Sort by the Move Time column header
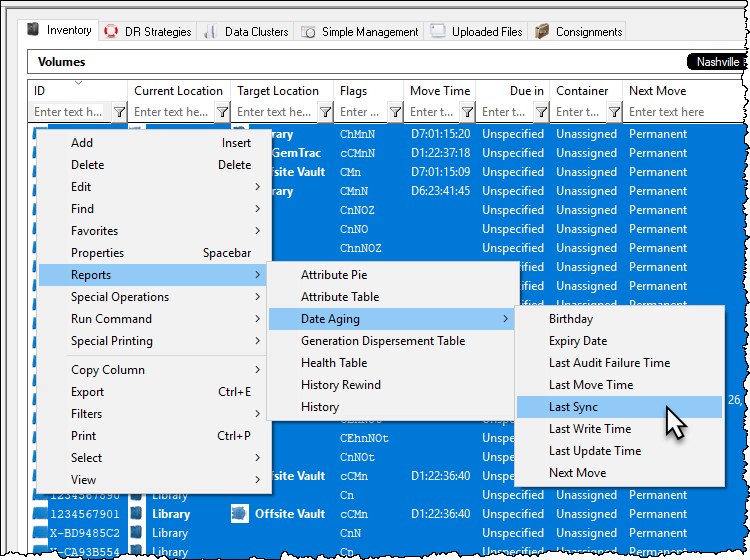 [x=440, y=90]
